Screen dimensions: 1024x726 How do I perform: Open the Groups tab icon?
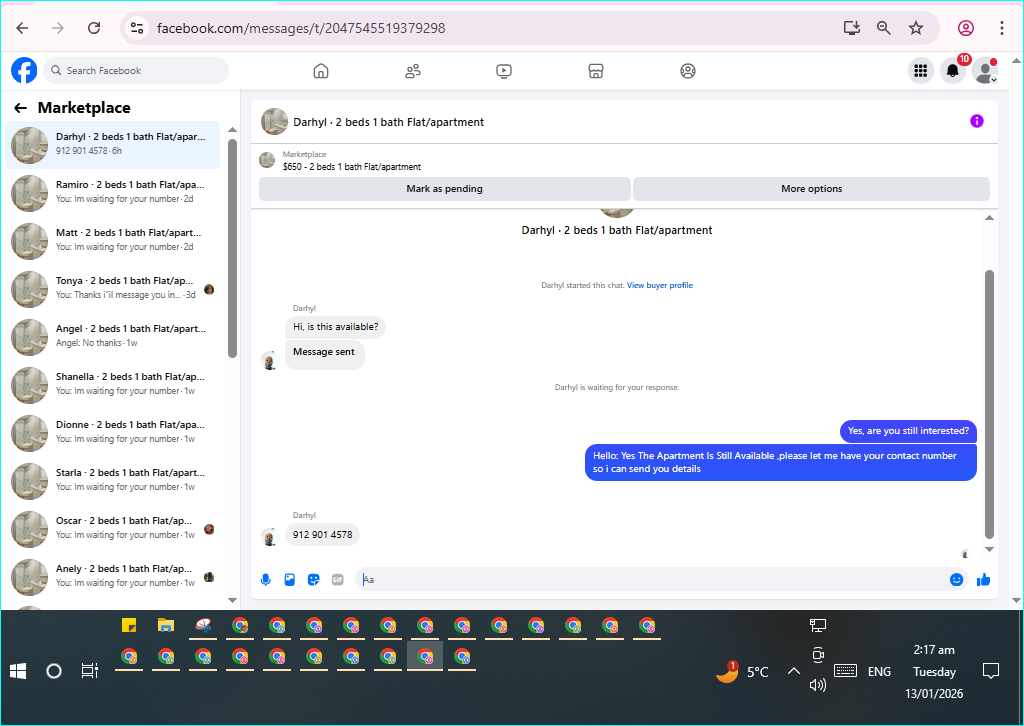(x=688, y=71)
